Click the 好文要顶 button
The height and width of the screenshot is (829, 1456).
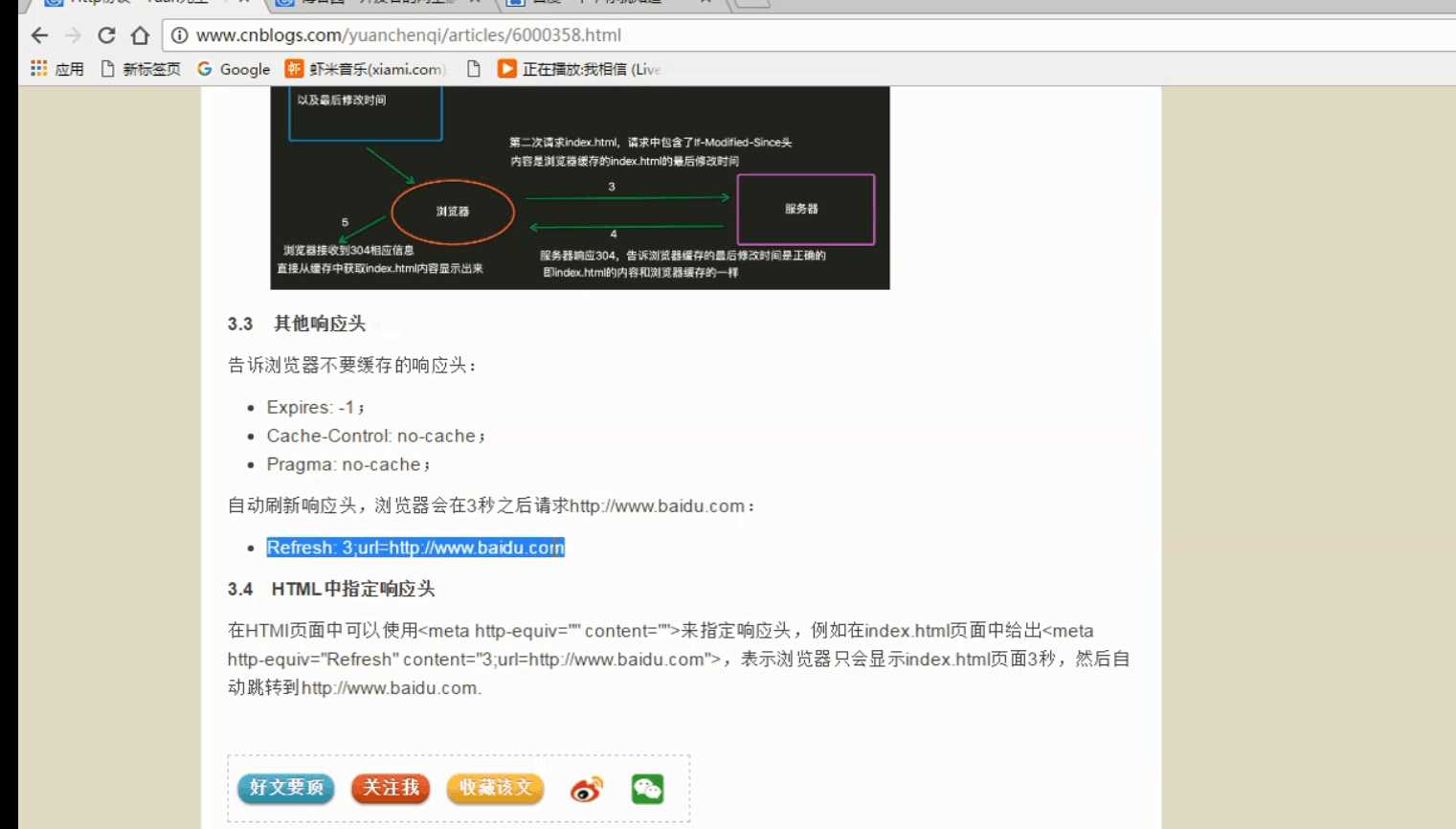point(286,788)
